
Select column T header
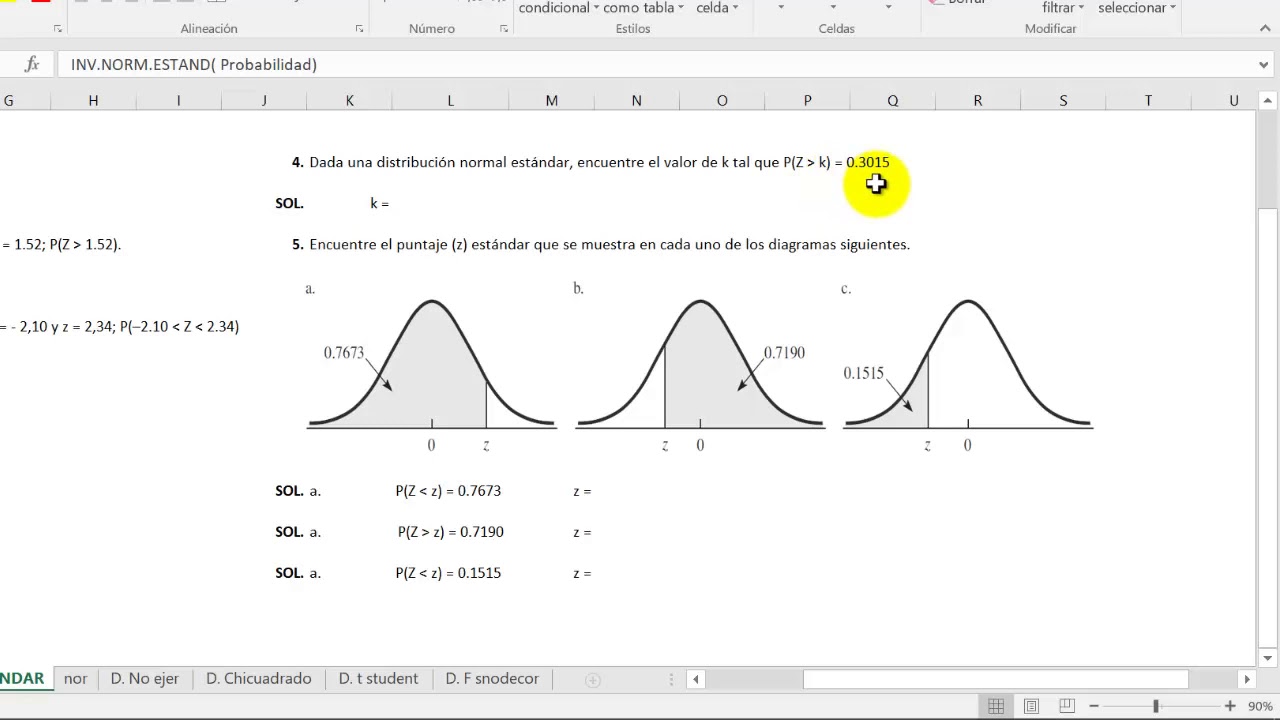[x=1148, y=100]
